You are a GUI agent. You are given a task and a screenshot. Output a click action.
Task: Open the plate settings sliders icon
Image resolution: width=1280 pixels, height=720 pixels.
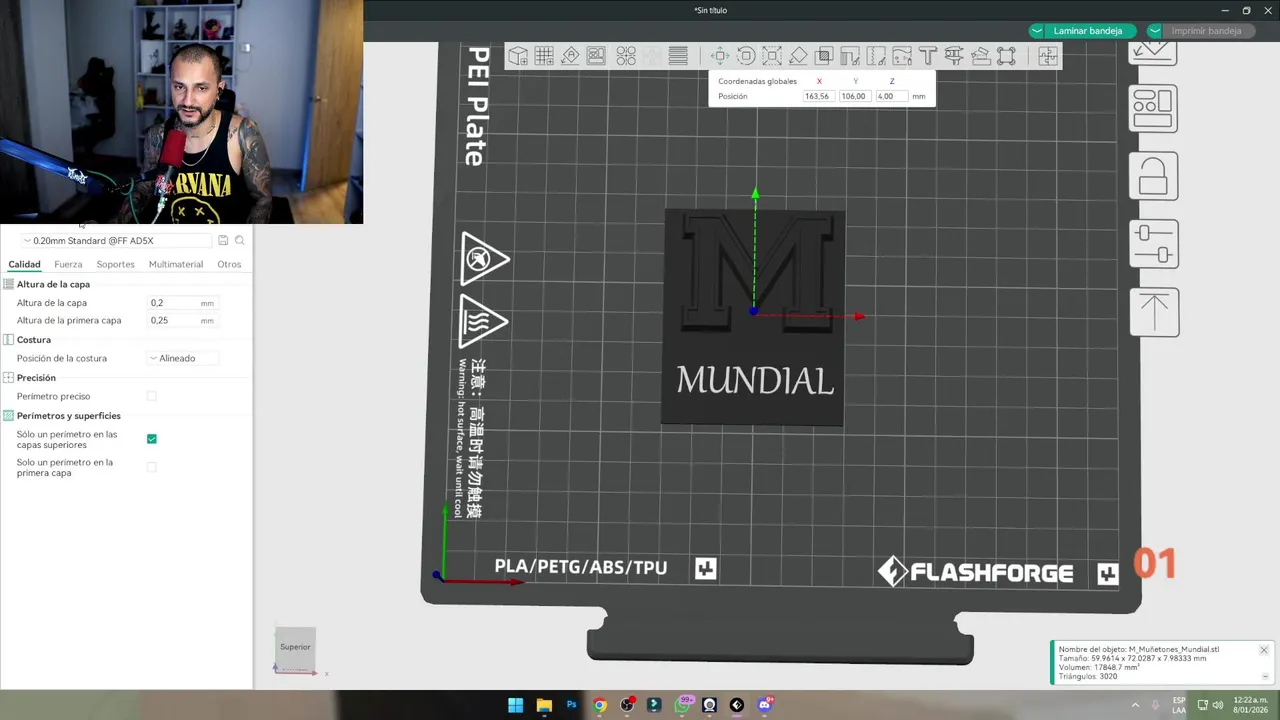pyautogui.click(x=1153, y=244)
